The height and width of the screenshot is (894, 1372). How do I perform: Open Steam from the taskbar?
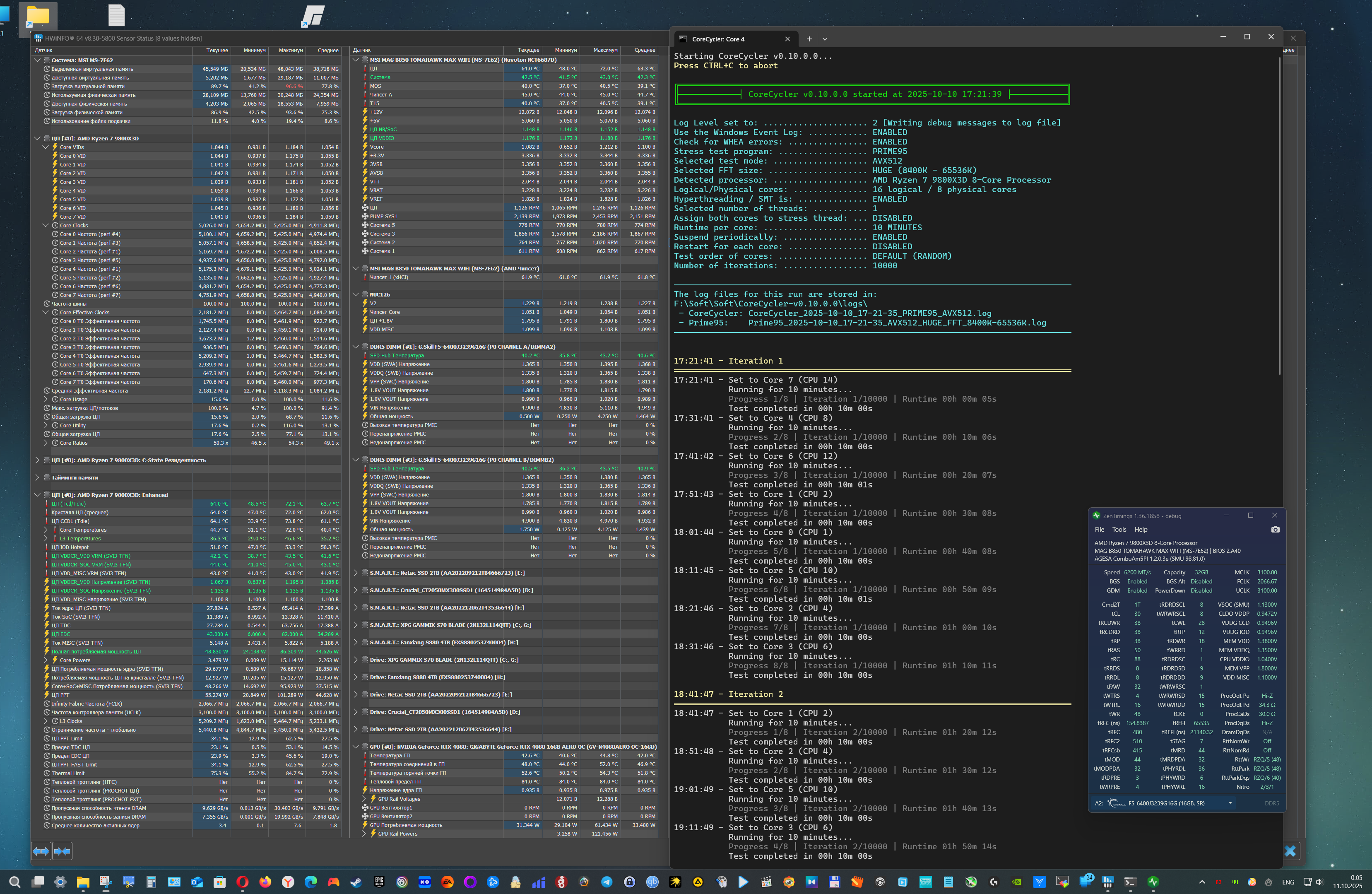click(x=356, y=882)
